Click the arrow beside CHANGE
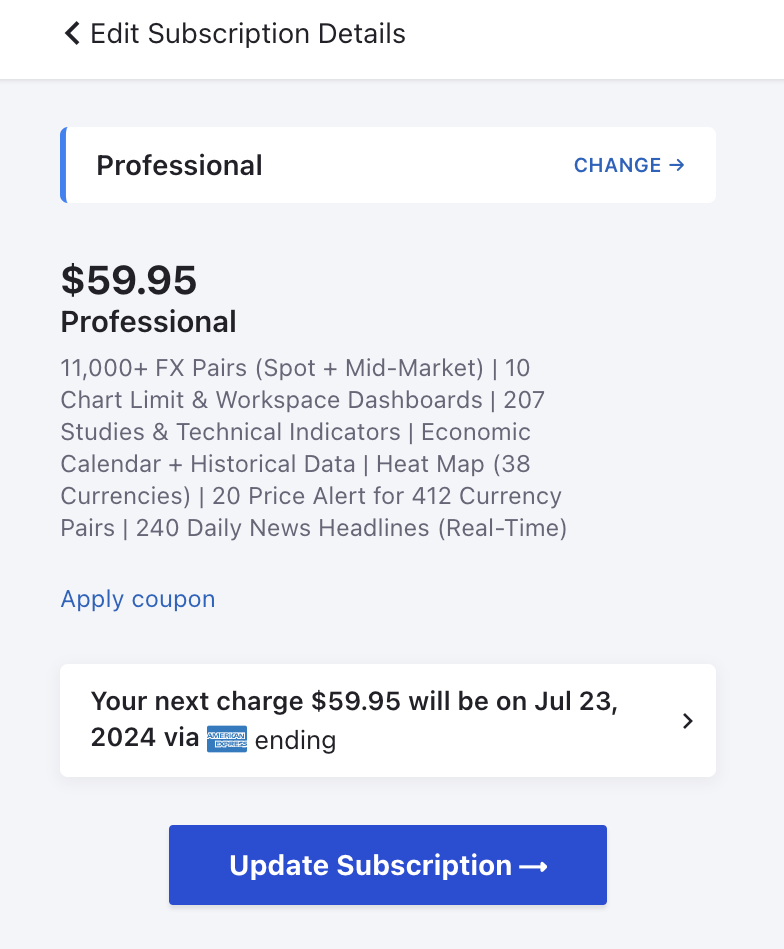 (x=677, y=165)
